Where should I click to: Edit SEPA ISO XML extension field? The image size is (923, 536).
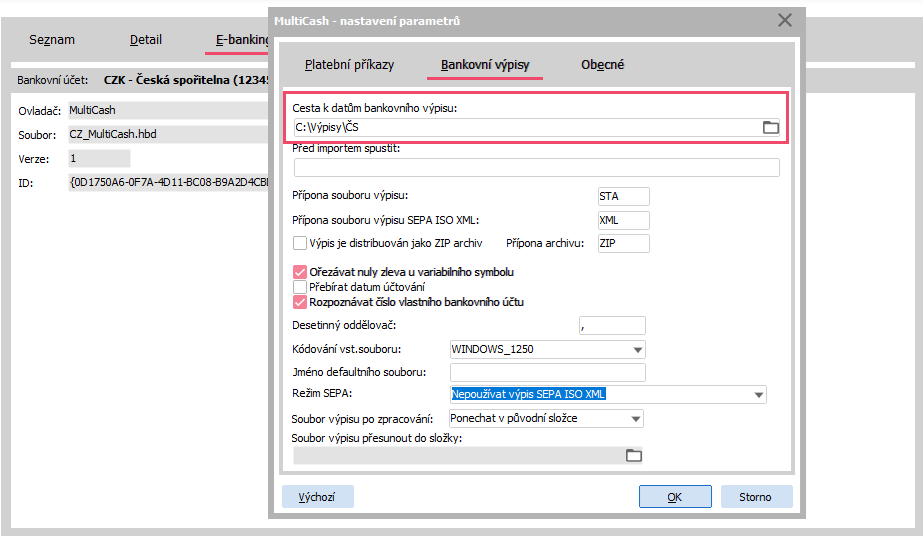[623, 220]
